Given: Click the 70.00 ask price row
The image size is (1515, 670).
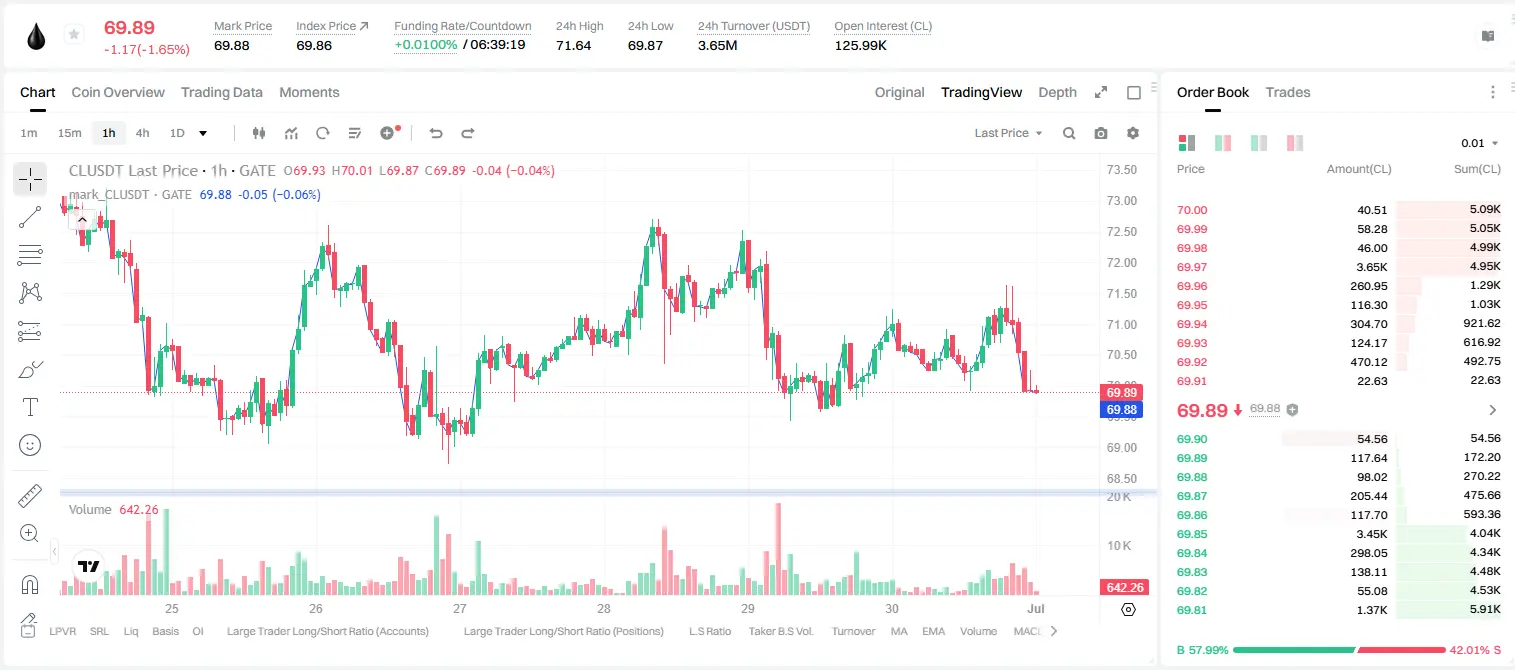Looking at the screenshot, I should (x=1338, y=210).
